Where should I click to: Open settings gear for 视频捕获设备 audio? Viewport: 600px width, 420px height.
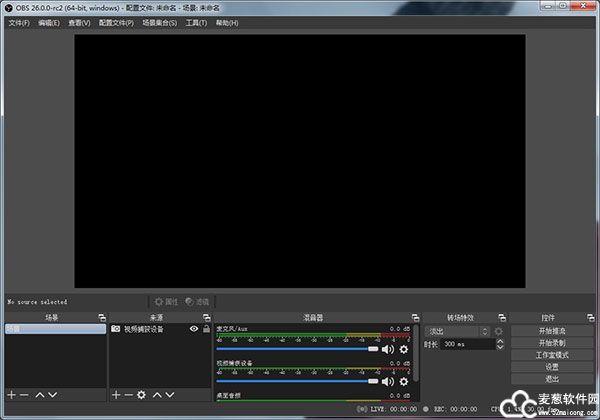404,381
